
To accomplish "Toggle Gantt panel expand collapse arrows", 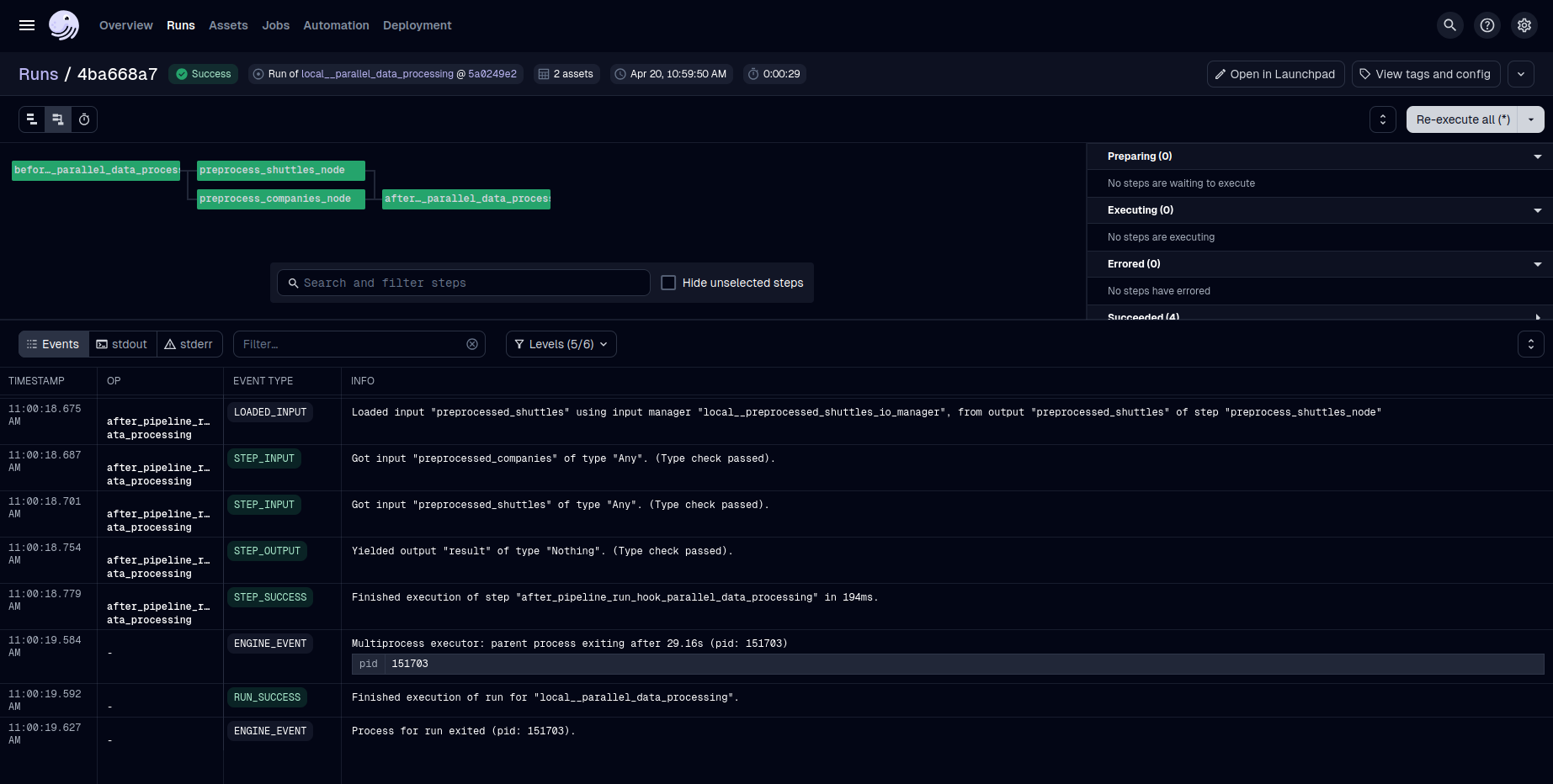I will coord(1383,119).
